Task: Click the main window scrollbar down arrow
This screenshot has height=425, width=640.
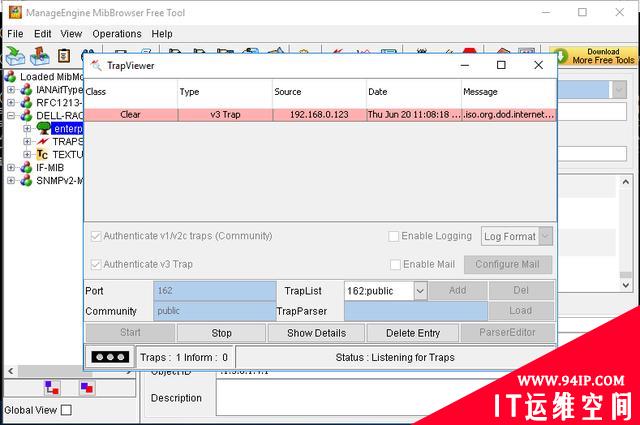Action: coord(626,285)
